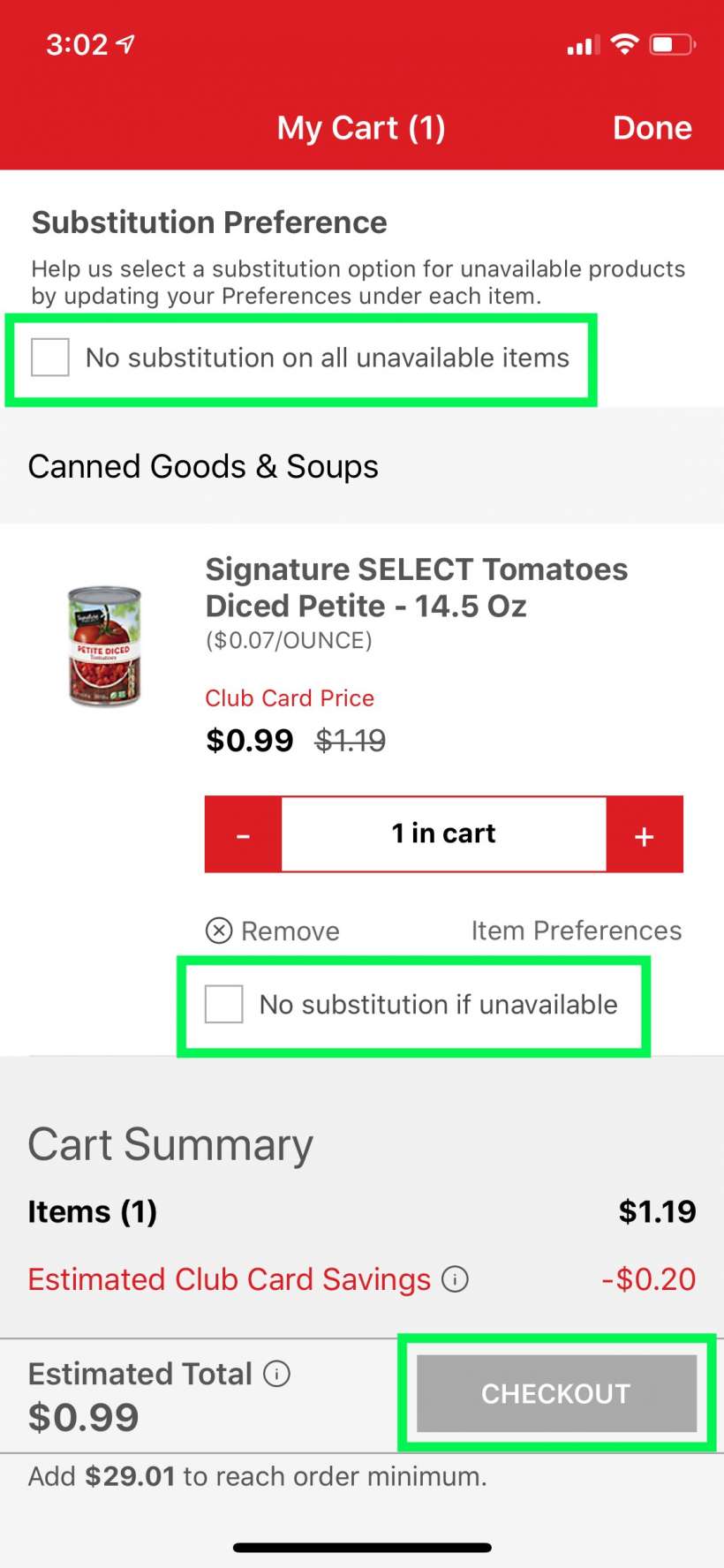Click the circled X Remove icon
This screenshot has width=724, height=1568.
pyautogui.click(x=219, y=931)
